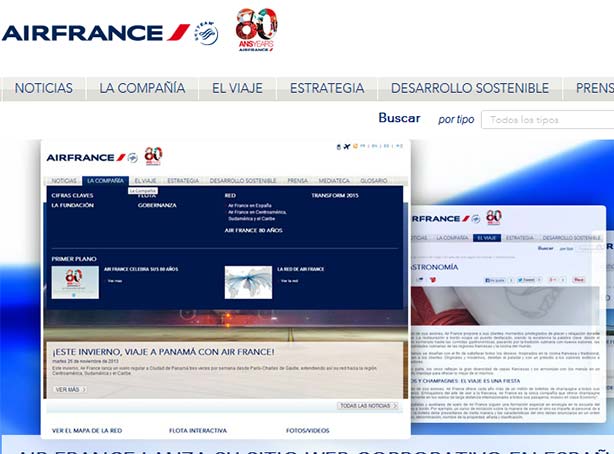Click the 80 years logo inside the front preview
Image resolution: width=614 pixels, height=454 pixels.
[x=153, y=156]
